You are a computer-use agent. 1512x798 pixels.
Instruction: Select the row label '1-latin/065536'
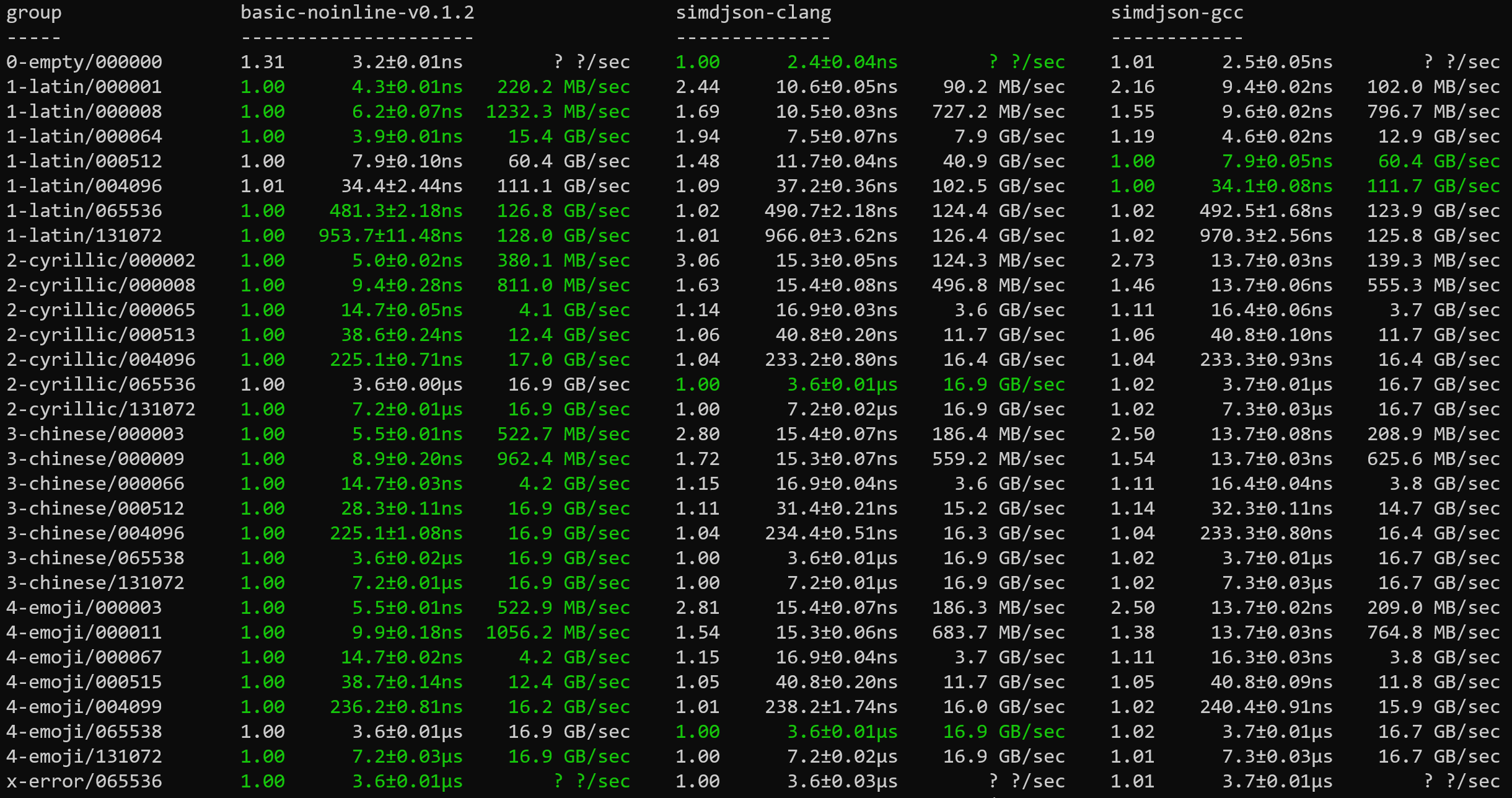84,211
